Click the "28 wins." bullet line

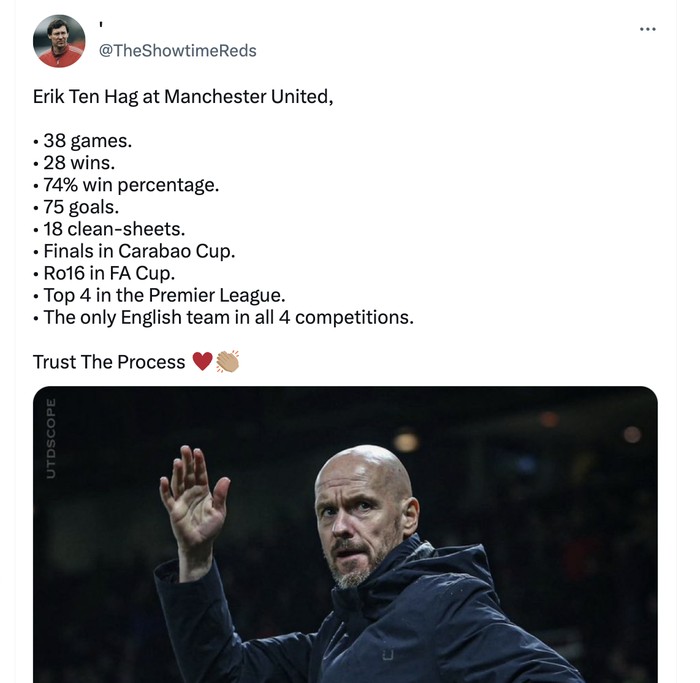click(x=79, y=163)
